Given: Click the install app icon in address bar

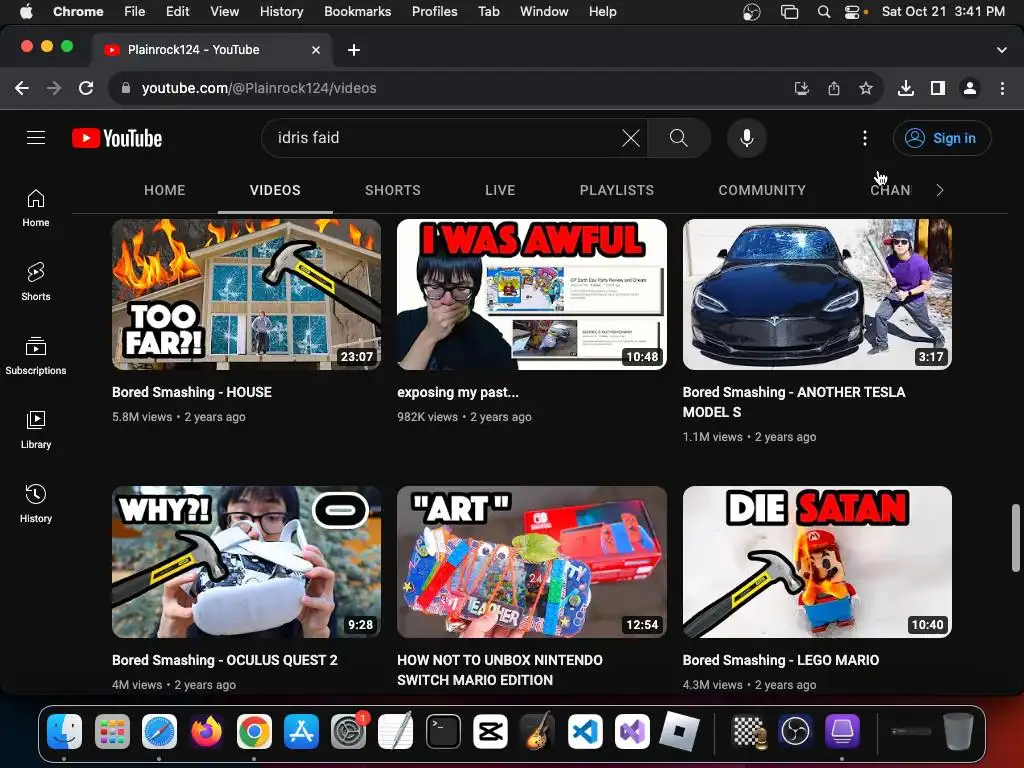Looking at the screenshot, I should click(801, 88).
